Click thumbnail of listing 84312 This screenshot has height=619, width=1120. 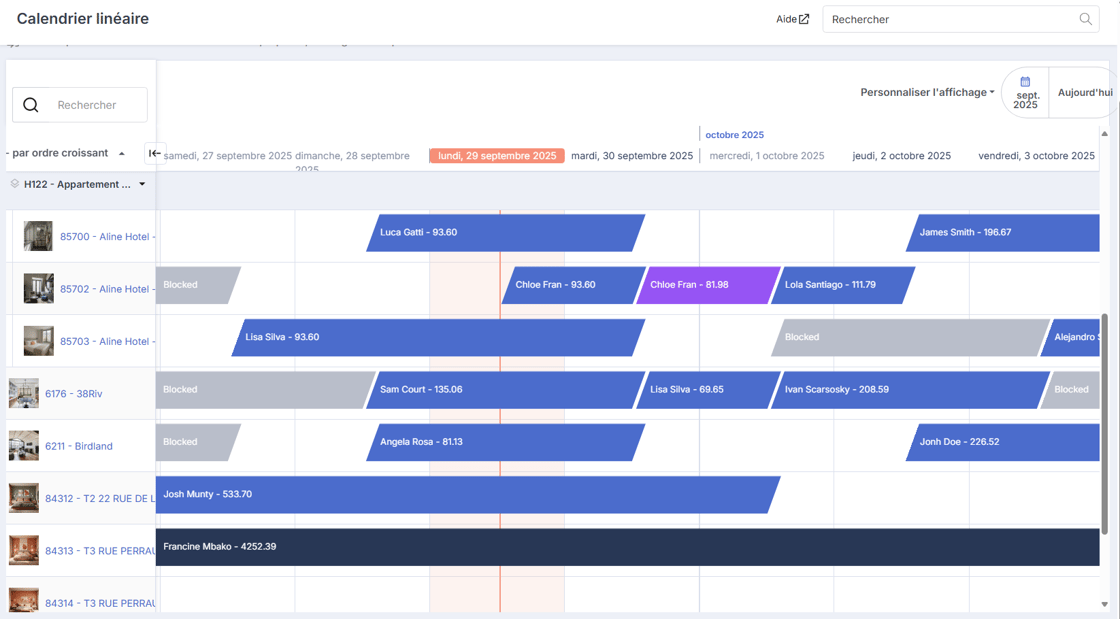[24, 498]
